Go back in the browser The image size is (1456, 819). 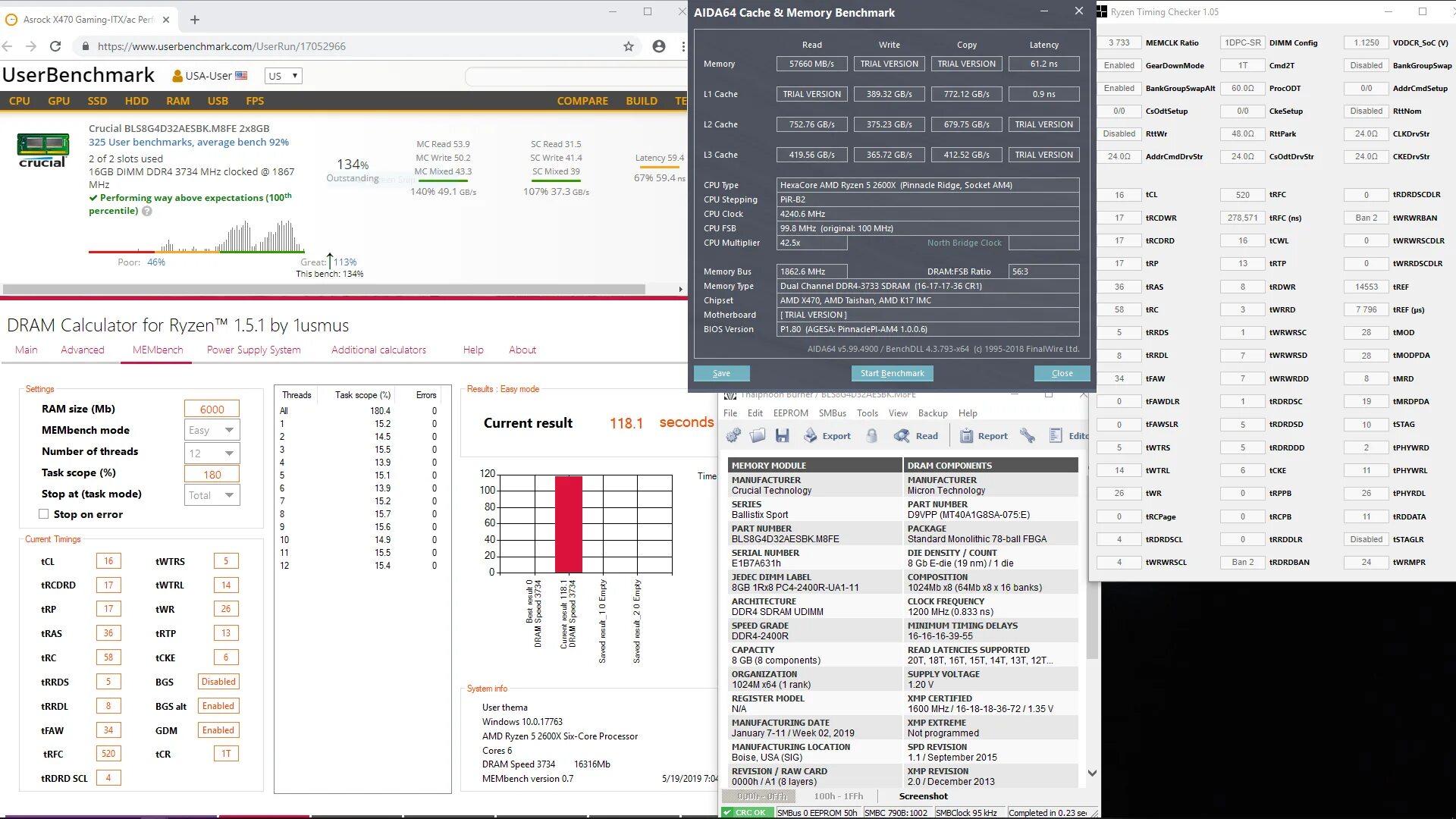tap(8, 46)
